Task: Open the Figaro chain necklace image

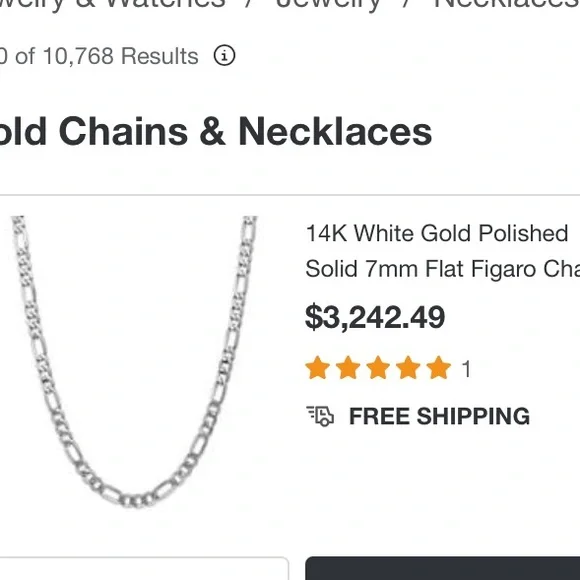Action: tap(134, 362)
